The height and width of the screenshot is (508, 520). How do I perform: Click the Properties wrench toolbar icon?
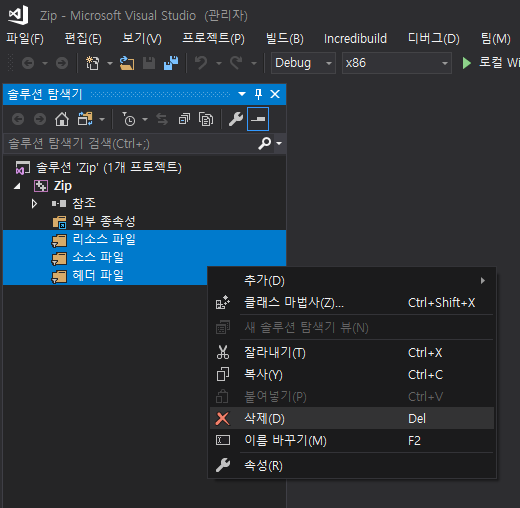(236, 119)
